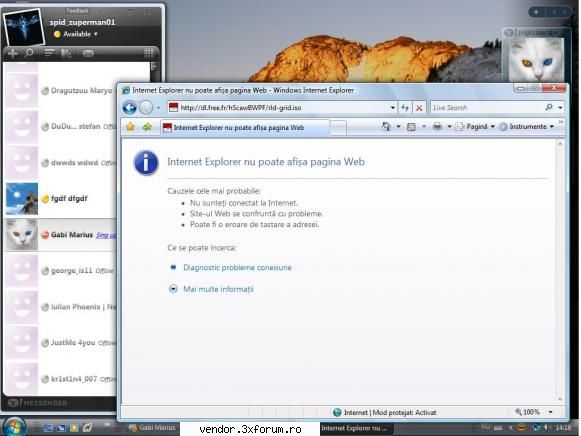Click the Add to Favorites icon
This screenshot has width=581, height=436.
[x=147, y=127]
